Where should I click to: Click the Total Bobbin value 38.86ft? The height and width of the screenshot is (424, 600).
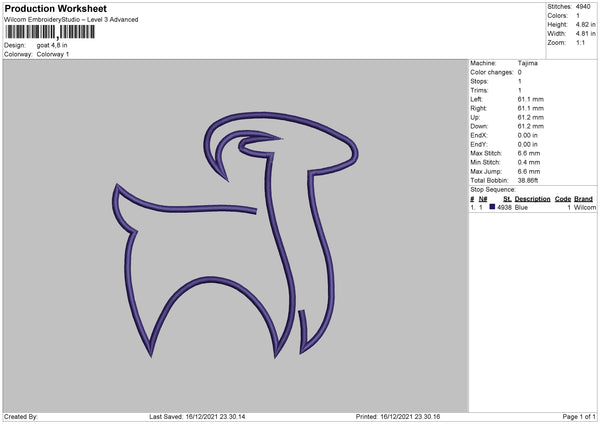pos(528,180)
